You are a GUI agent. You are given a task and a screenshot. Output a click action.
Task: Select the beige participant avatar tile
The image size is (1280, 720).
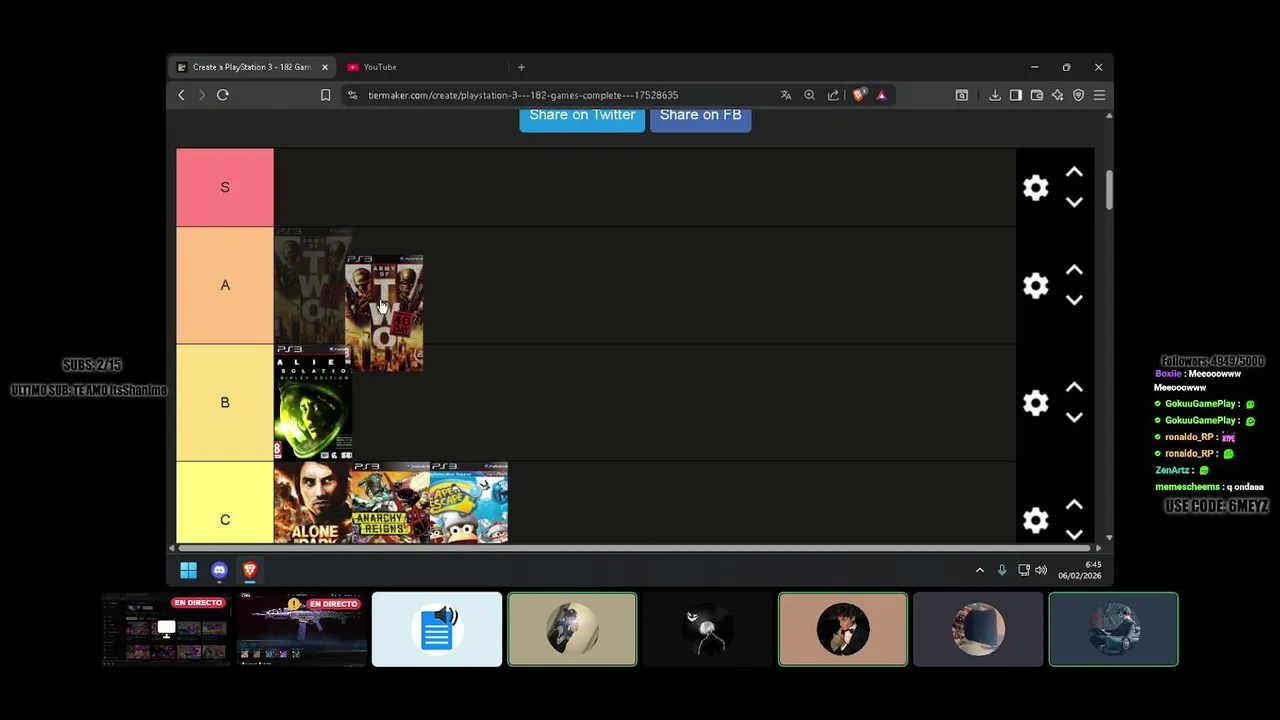click(572, 629)
